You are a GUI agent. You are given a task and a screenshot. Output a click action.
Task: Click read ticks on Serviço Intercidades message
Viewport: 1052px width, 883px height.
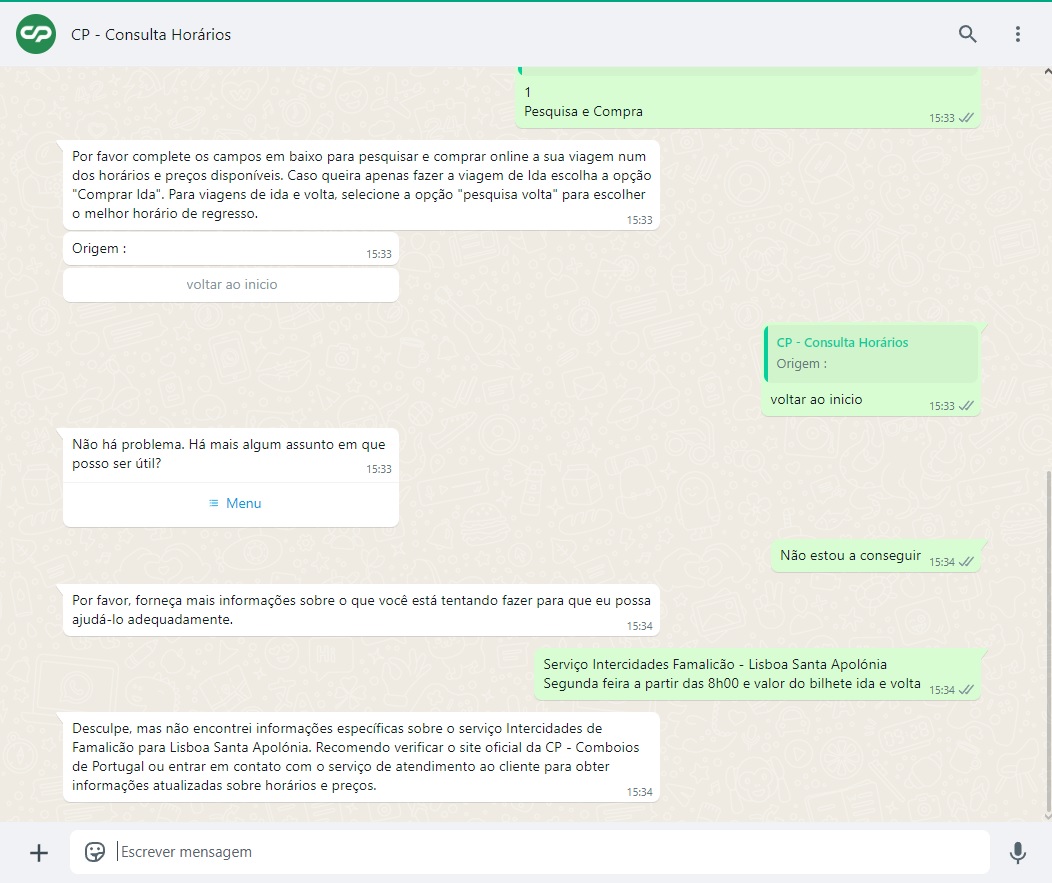[966, 689]
